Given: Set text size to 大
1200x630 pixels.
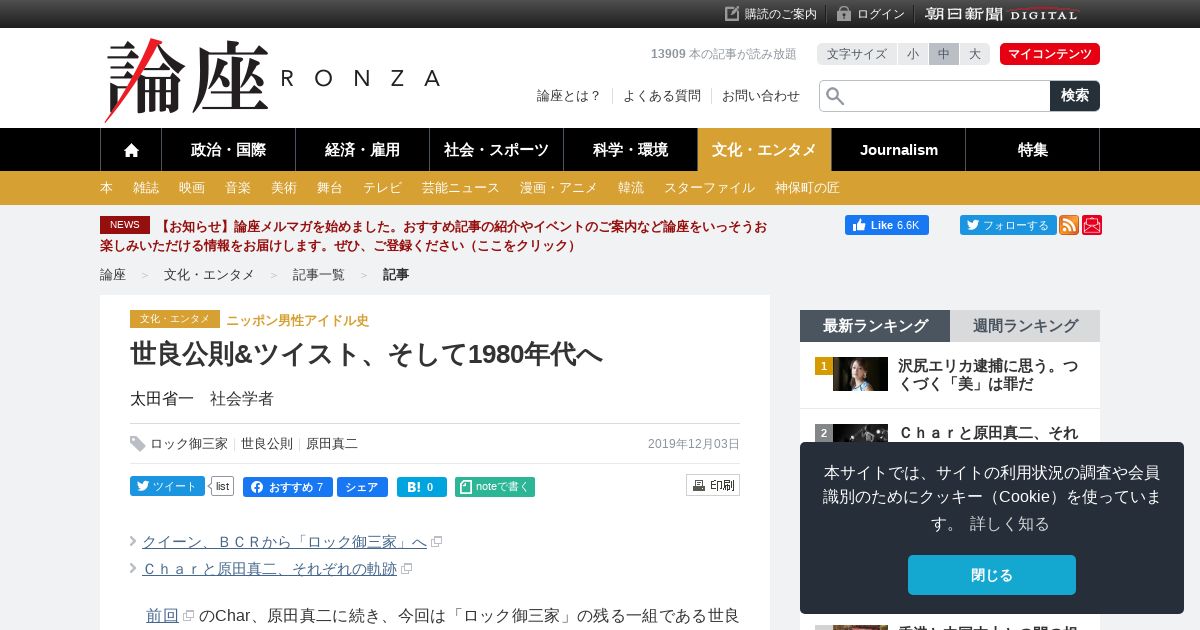Looking at the screenshot, I should click(975, 54).
